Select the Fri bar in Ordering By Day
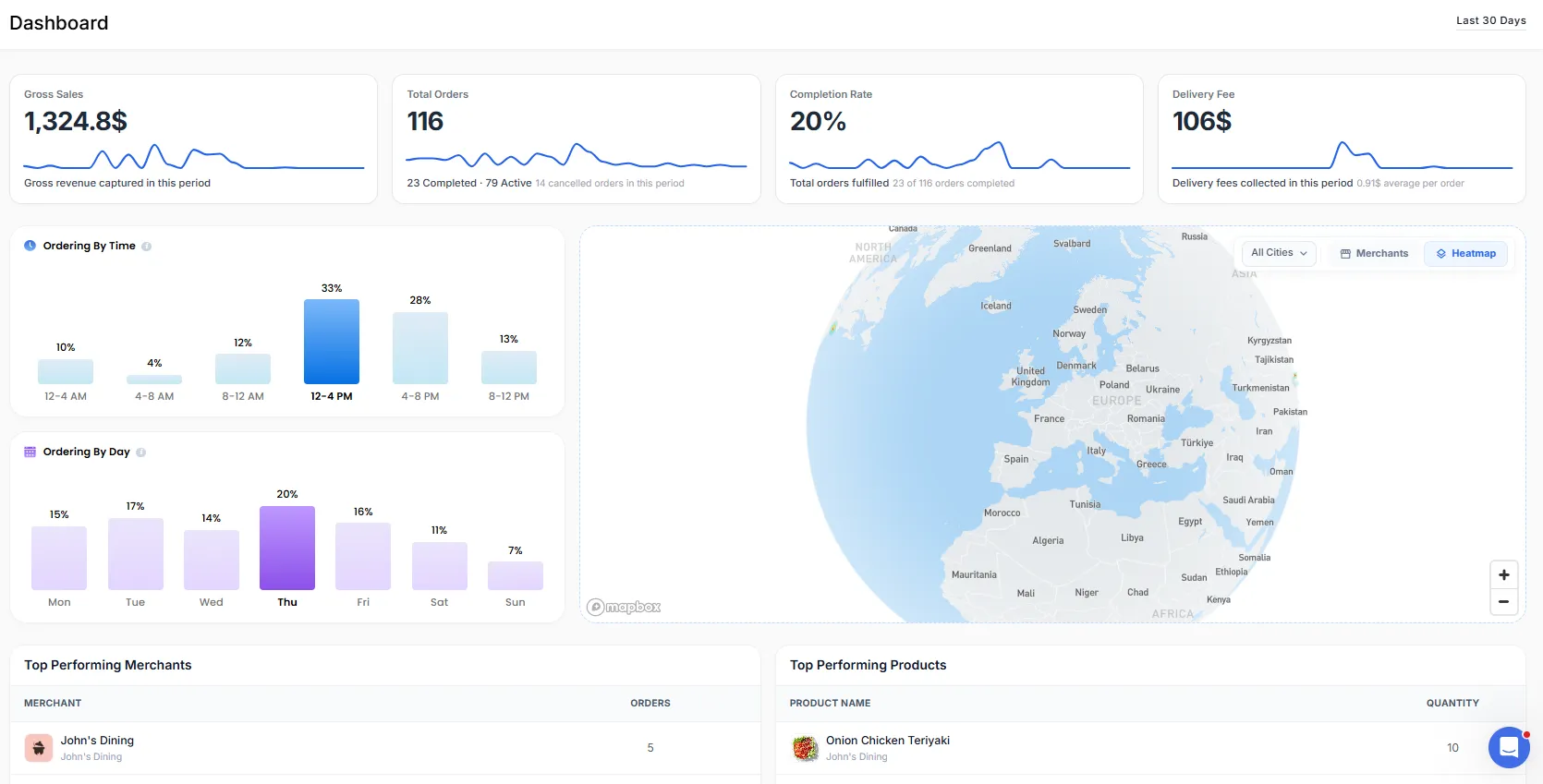 [363, 556]
